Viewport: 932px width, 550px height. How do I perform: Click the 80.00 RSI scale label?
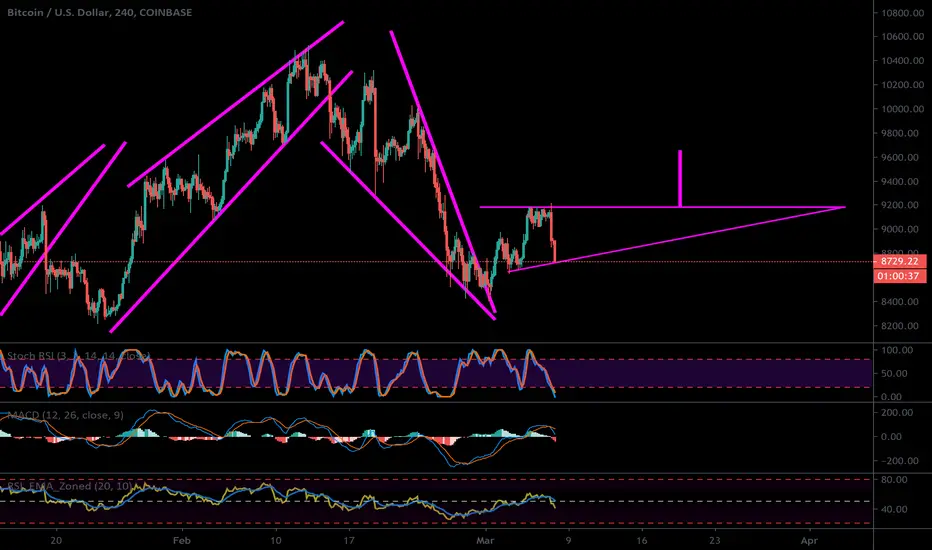[894, 479]
